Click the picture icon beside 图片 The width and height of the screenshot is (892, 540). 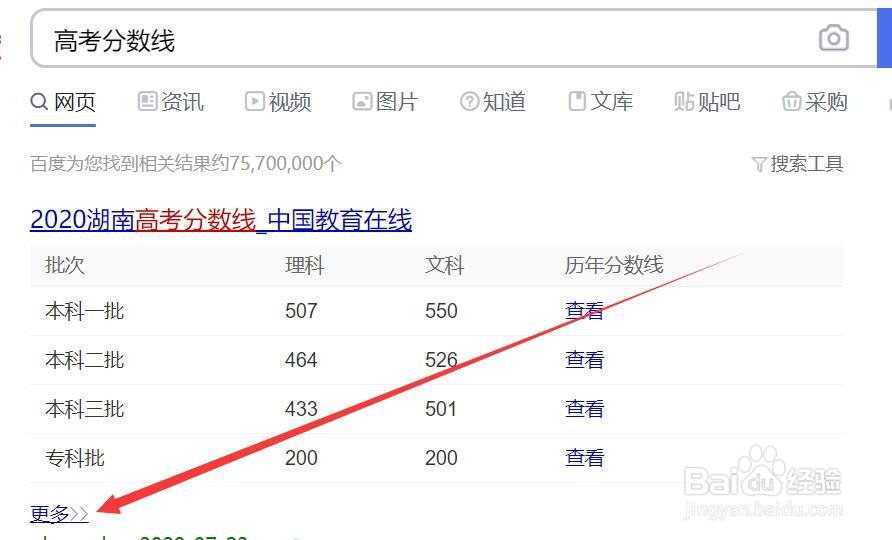coord(362,101)
